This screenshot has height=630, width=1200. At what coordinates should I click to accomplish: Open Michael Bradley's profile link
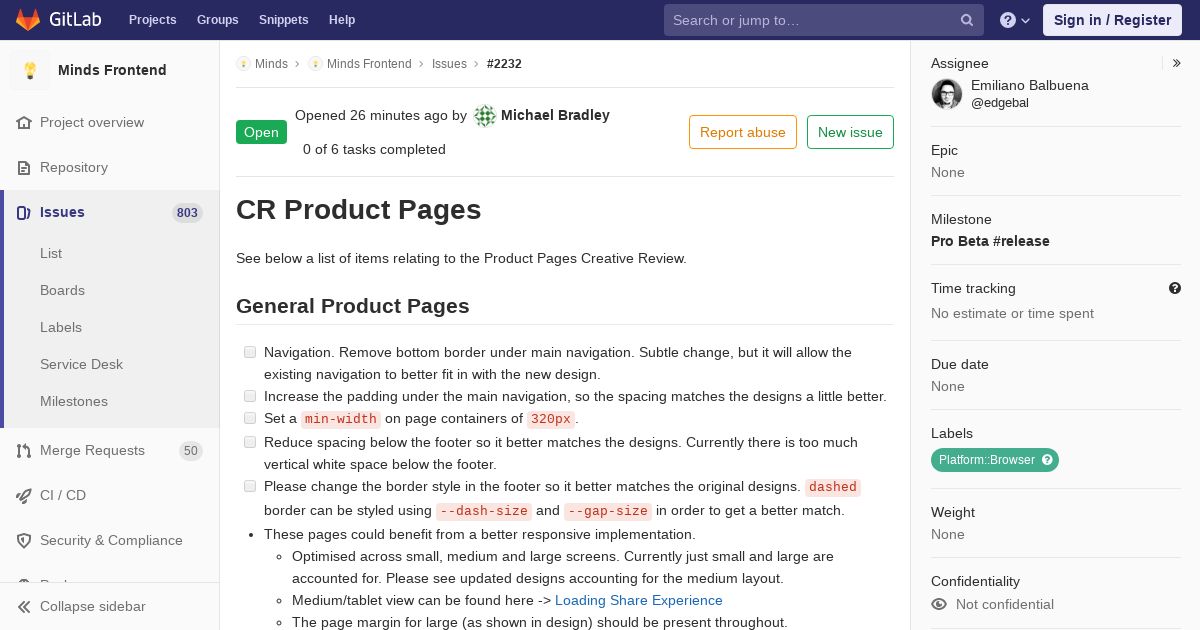click(x=555, y=115)
